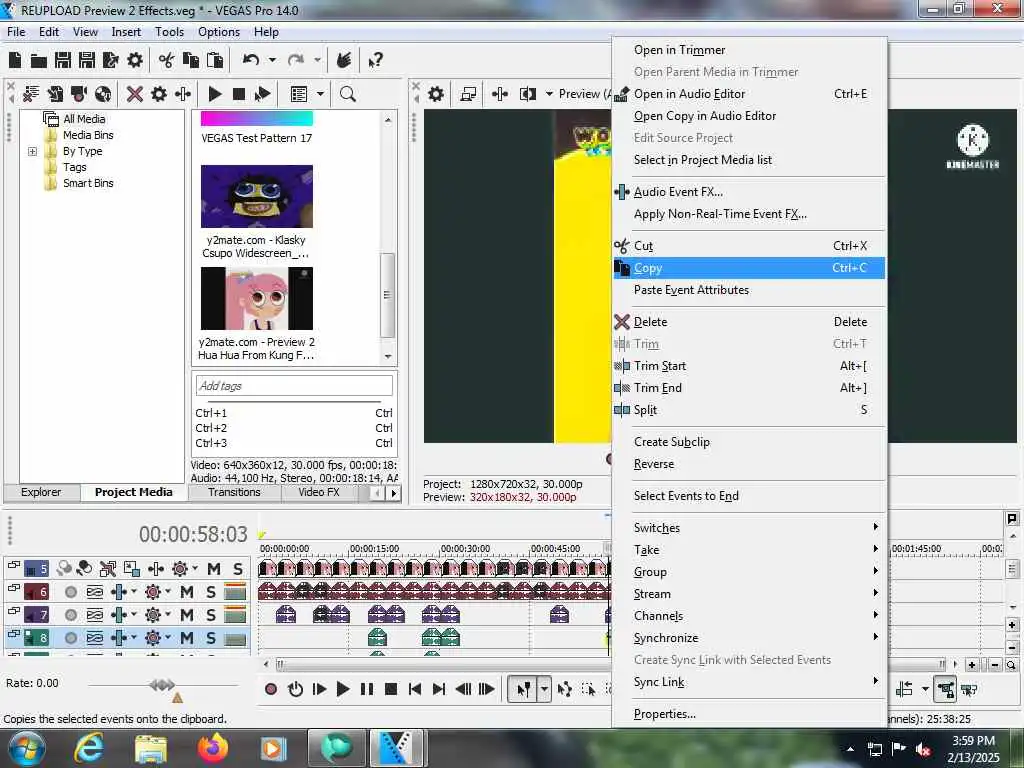The image size is (1024, 768).
Task: Click Remove All Unused Media icon
Action: [x=31, y=94]
